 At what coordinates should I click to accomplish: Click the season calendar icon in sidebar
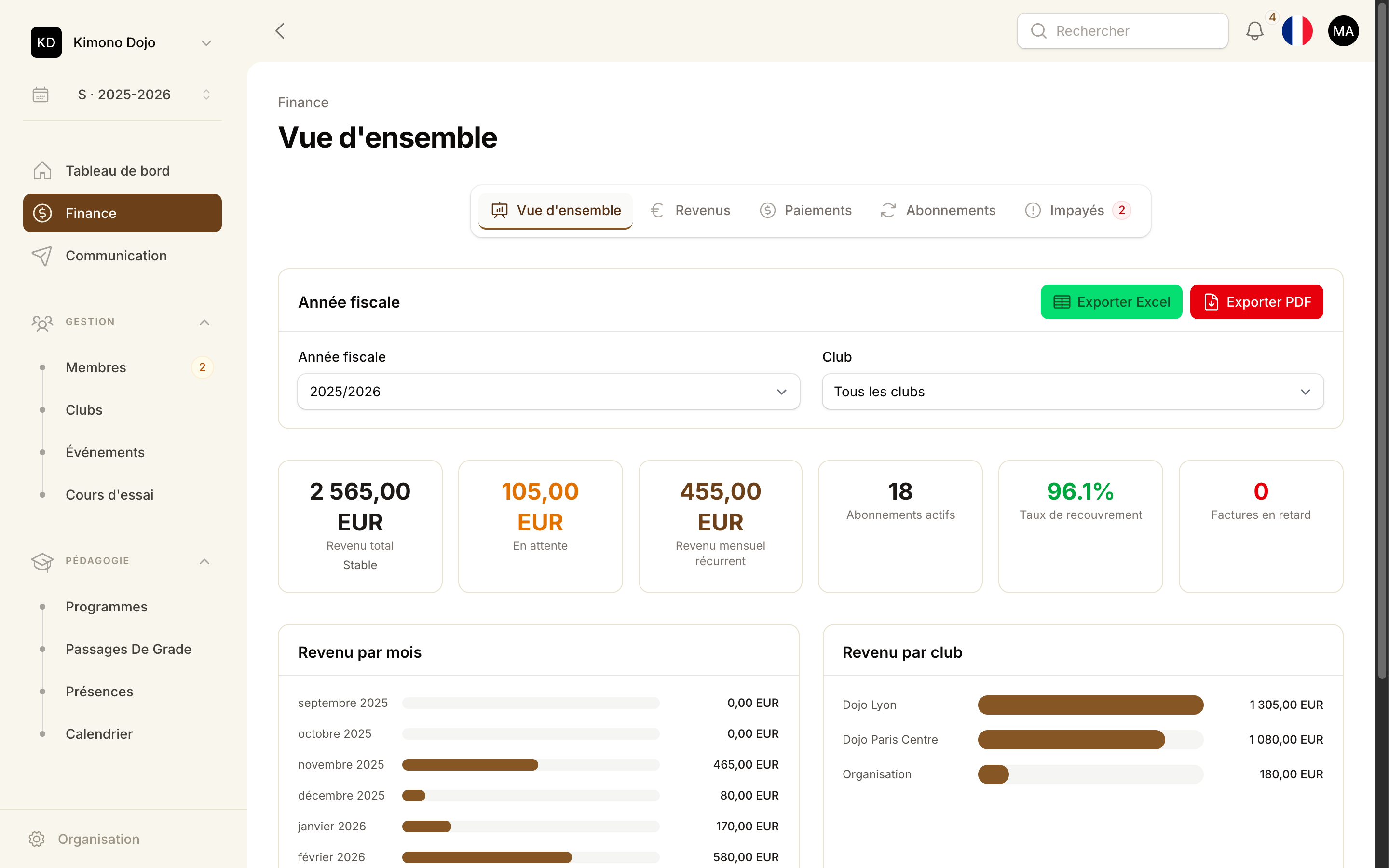(40, 94)
